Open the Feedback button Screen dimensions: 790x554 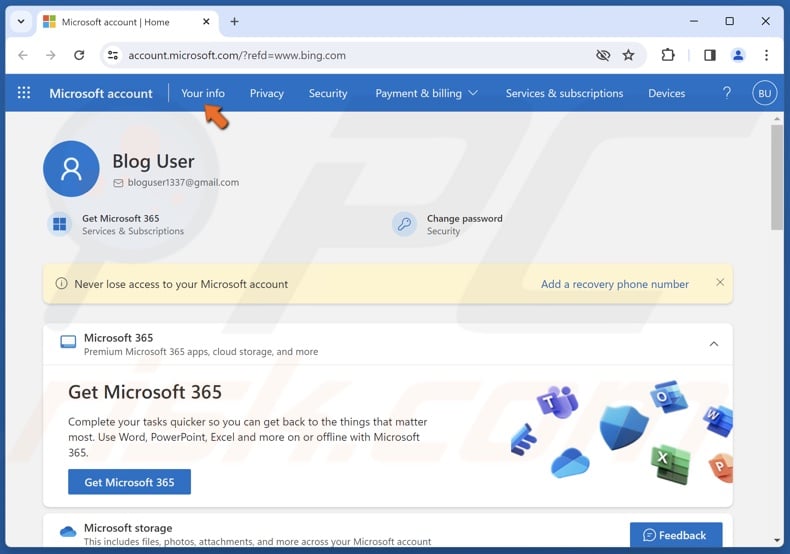(x=676, y=535)
